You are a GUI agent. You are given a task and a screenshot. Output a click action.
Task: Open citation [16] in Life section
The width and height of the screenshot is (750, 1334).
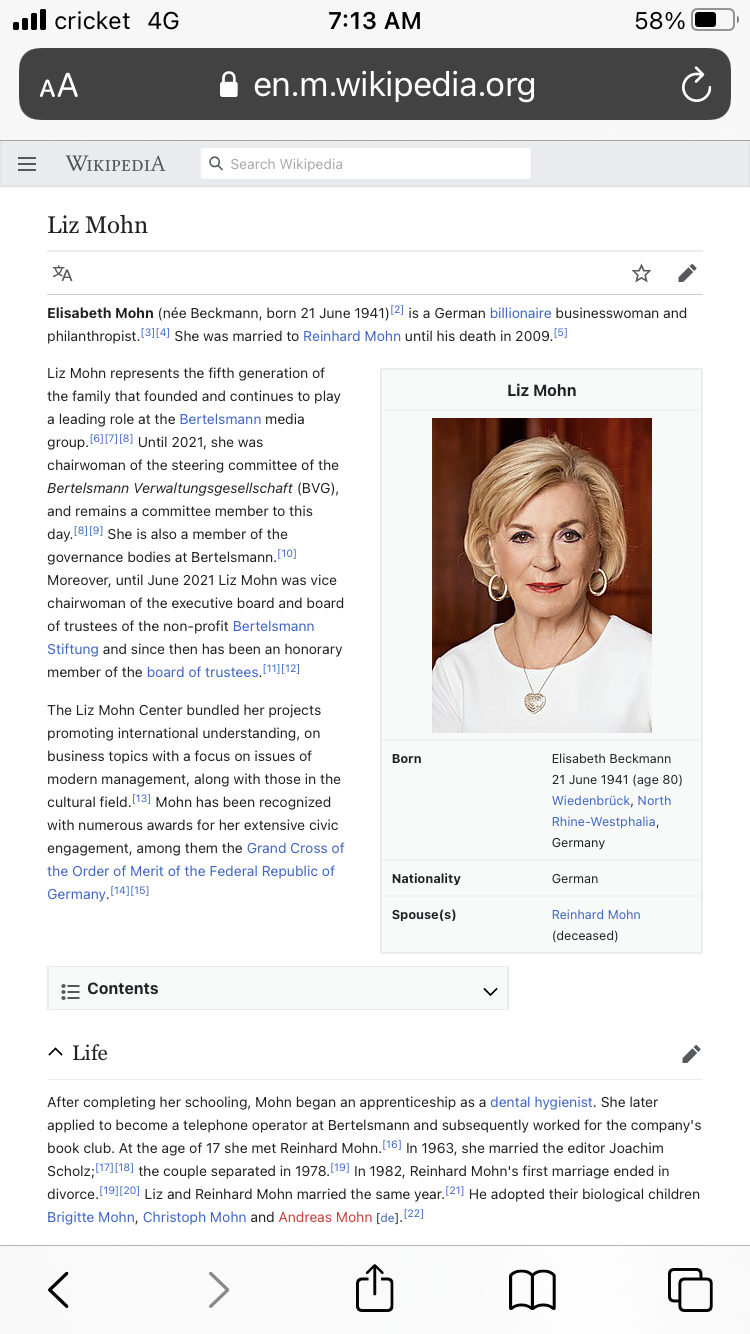392,1144
